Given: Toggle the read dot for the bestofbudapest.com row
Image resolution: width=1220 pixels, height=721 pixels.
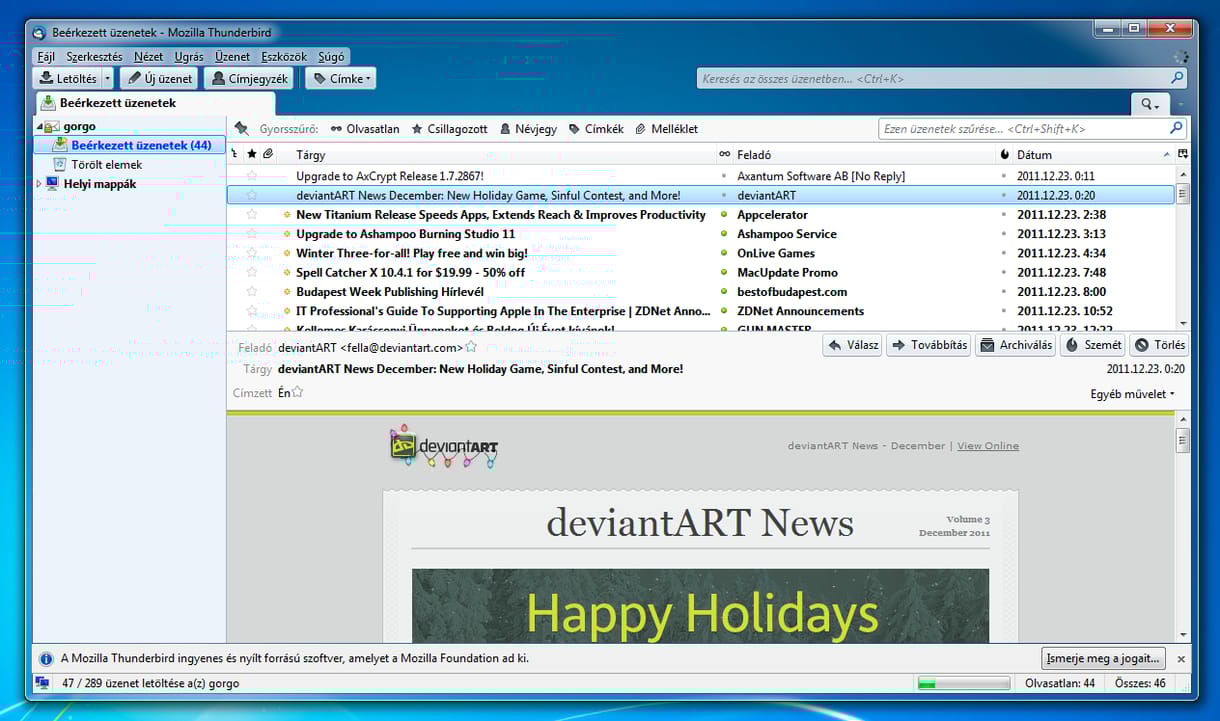Looking at the screenshot, I should click(x=725, y=292).
